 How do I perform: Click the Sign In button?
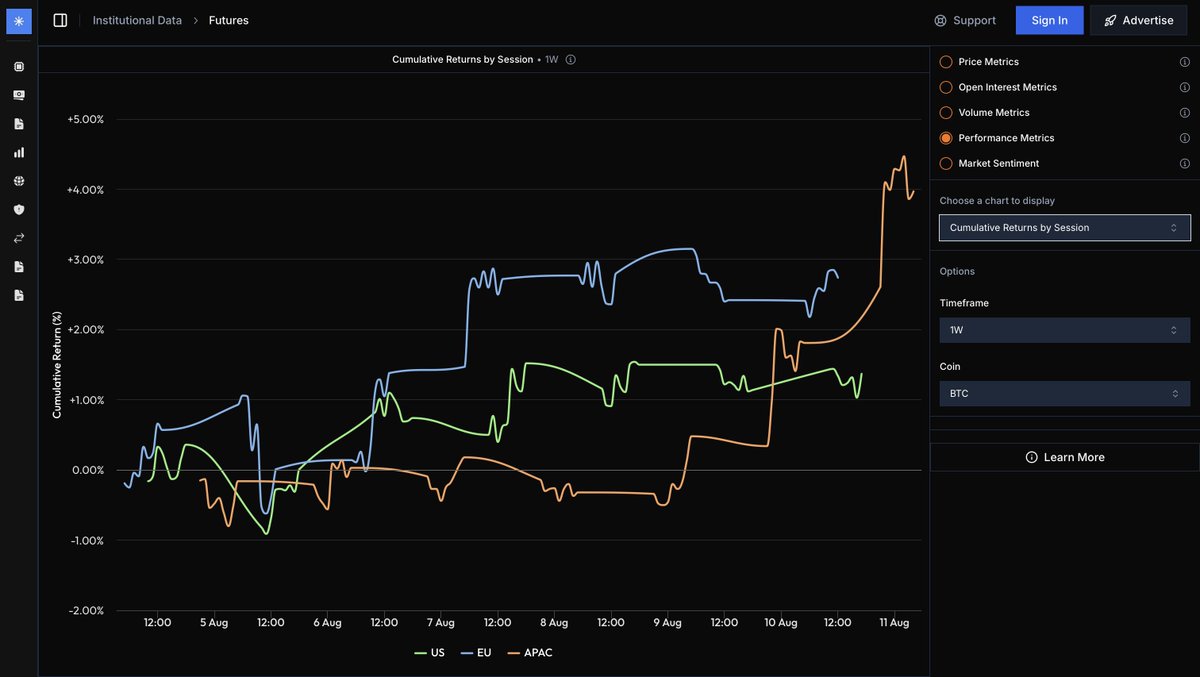point(1050,20)
